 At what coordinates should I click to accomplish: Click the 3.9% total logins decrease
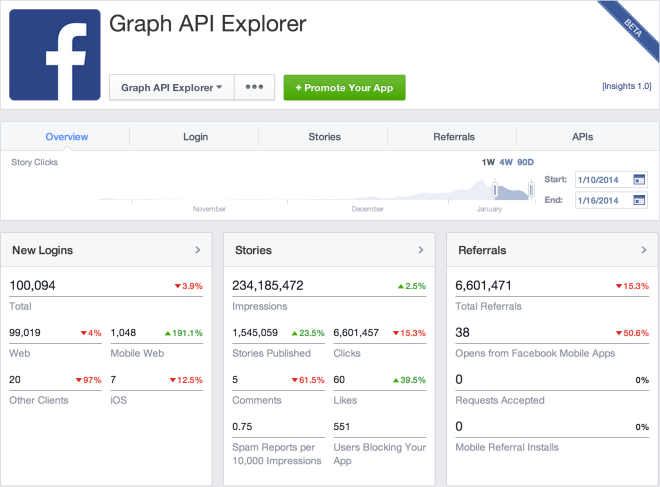tap(189, 286)
